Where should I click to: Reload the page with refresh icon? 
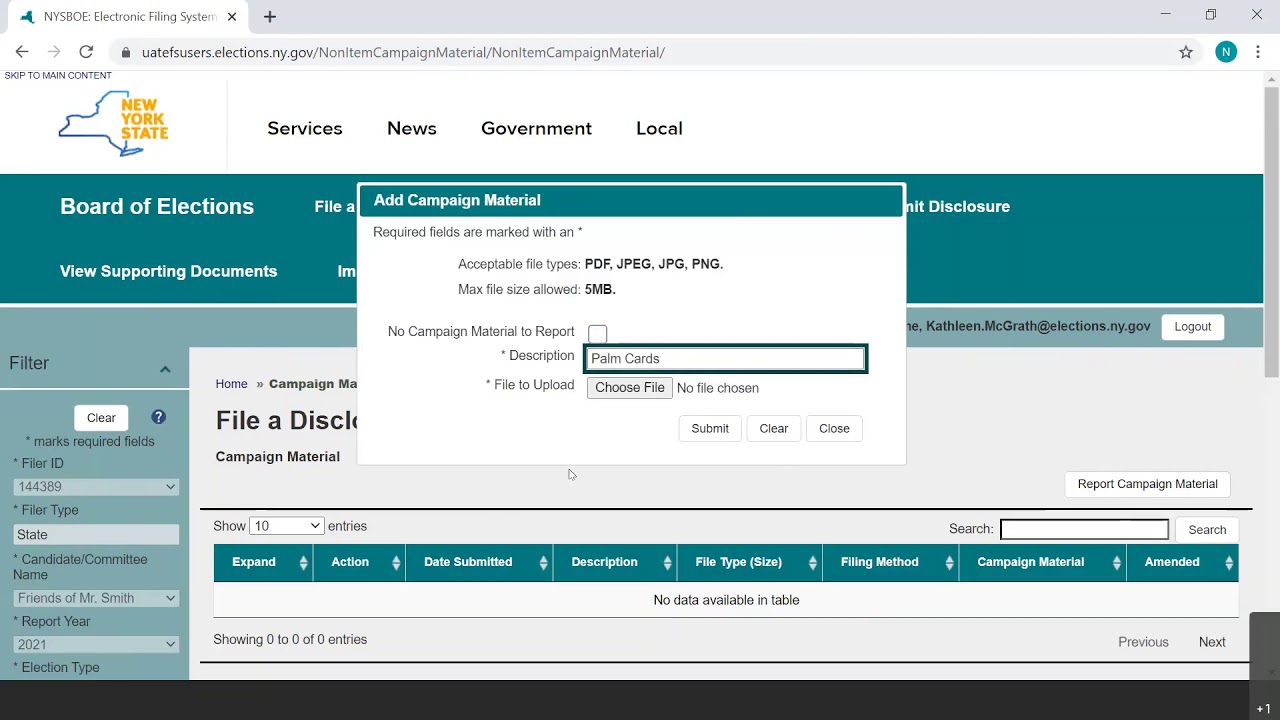(x=86, y=52)
